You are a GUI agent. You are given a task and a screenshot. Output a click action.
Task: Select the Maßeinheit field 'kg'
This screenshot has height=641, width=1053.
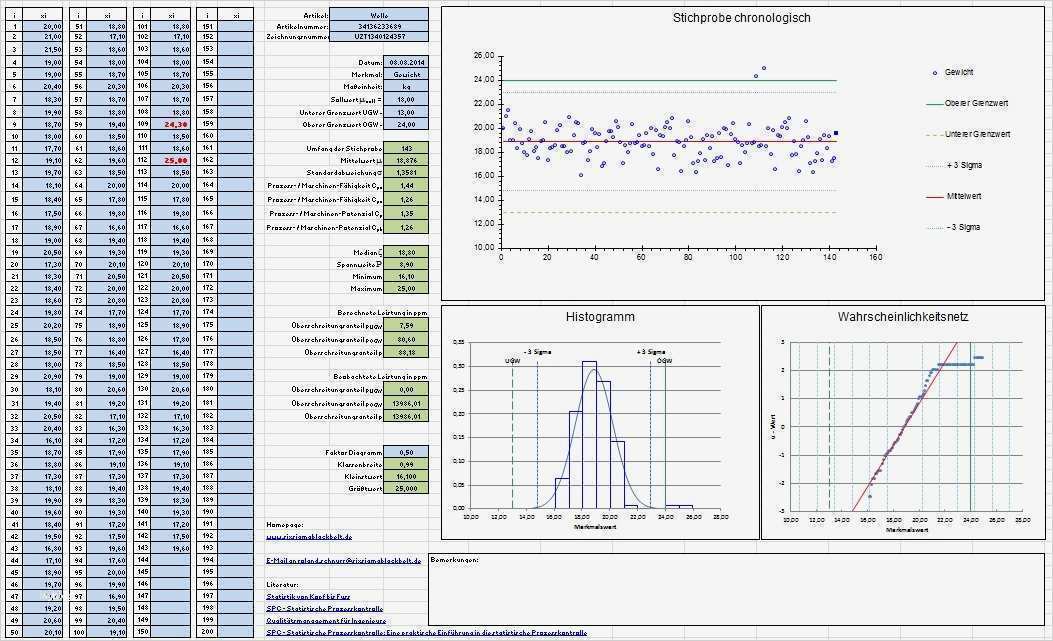(x=406, y=87)
